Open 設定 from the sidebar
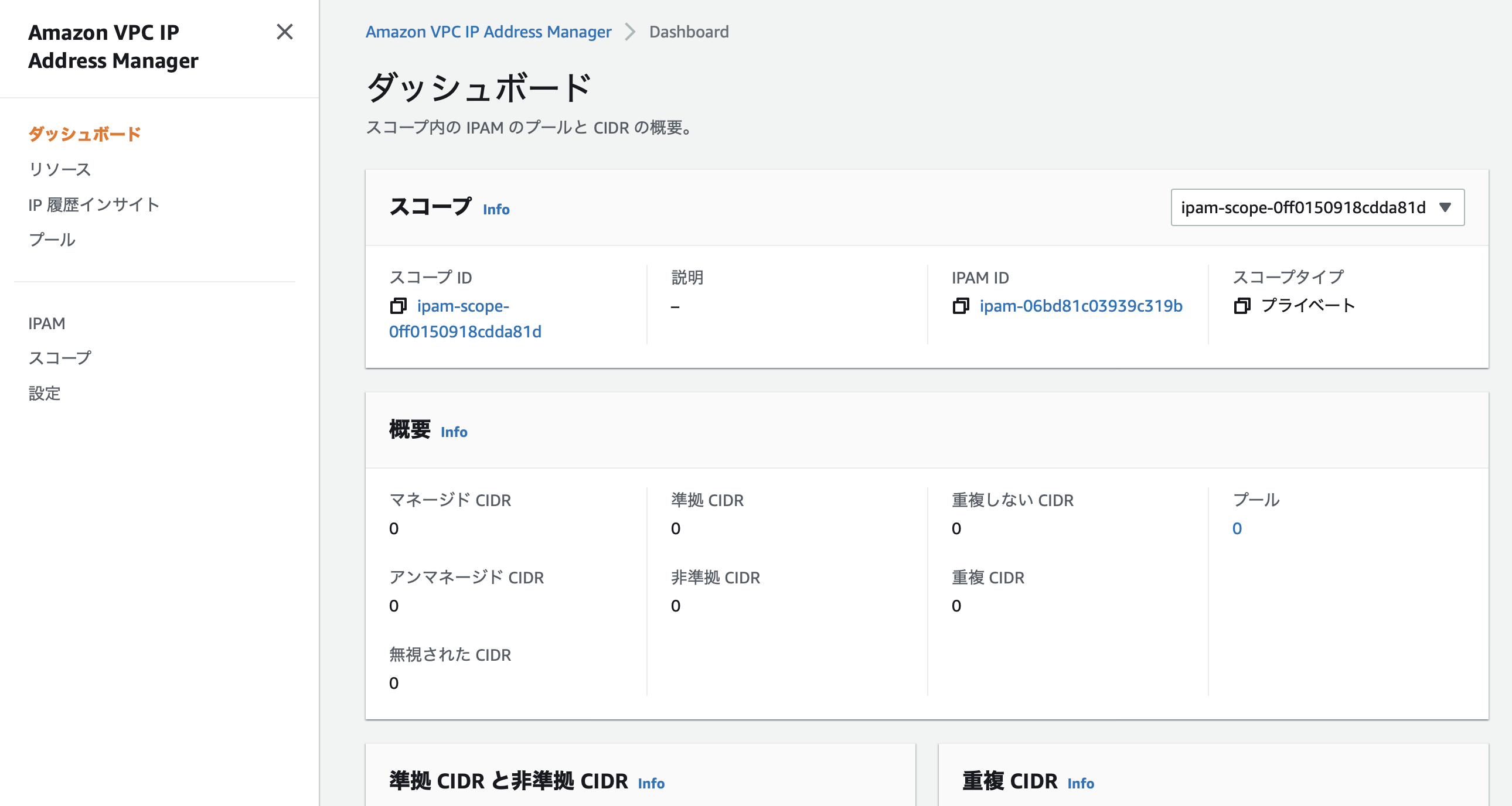Viewport: 1512px width, 806px height. click(44, 394)
